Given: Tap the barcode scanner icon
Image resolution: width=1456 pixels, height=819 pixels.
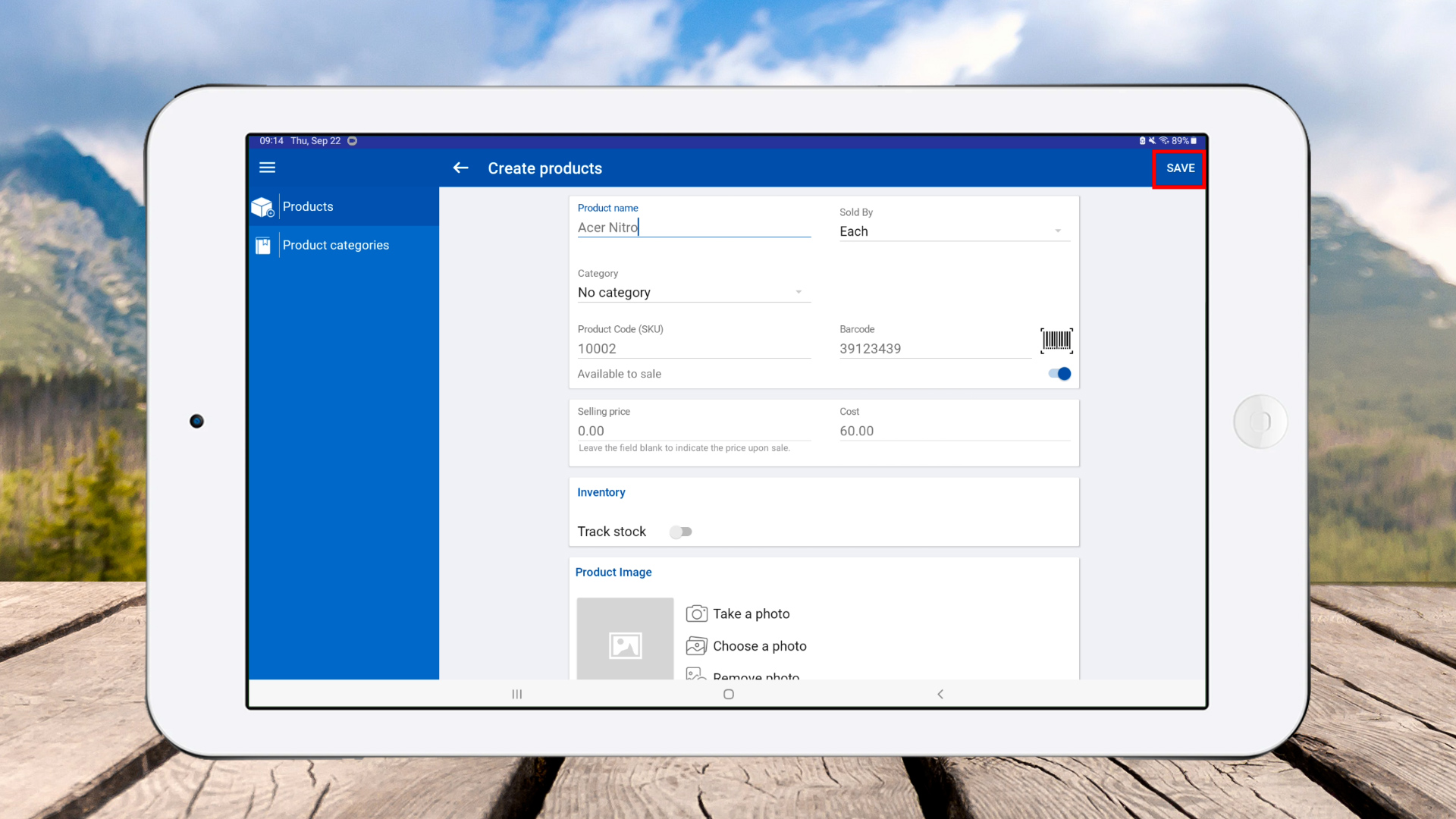Looking at the screenshot, I should click(1056, 340).
